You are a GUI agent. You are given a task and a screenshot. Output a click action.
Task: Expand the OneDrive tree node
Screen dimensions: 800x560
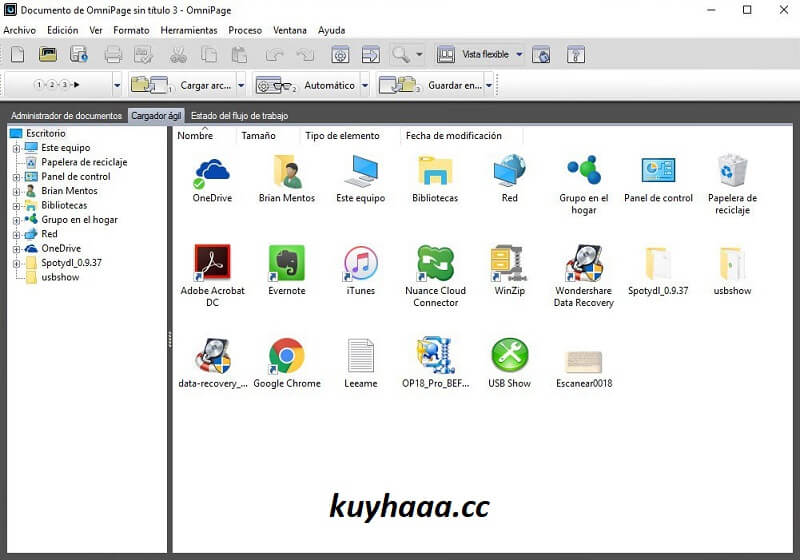16,249
